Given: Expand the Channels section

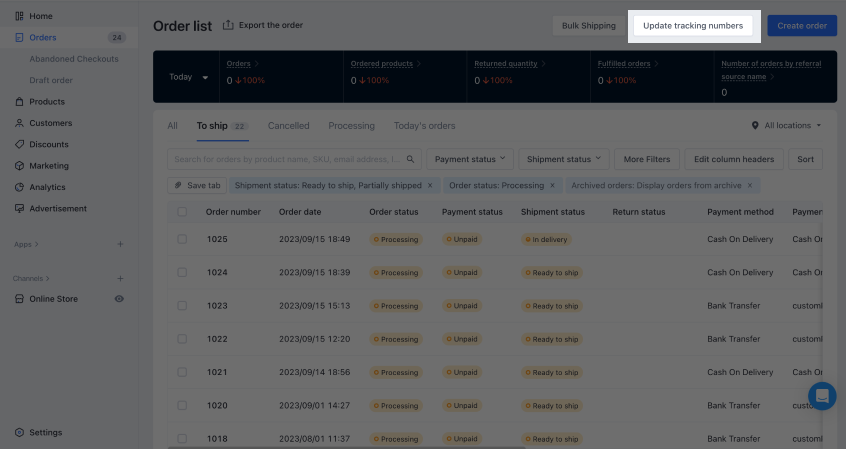Looking at the screenshot, I should click(31, 278).
